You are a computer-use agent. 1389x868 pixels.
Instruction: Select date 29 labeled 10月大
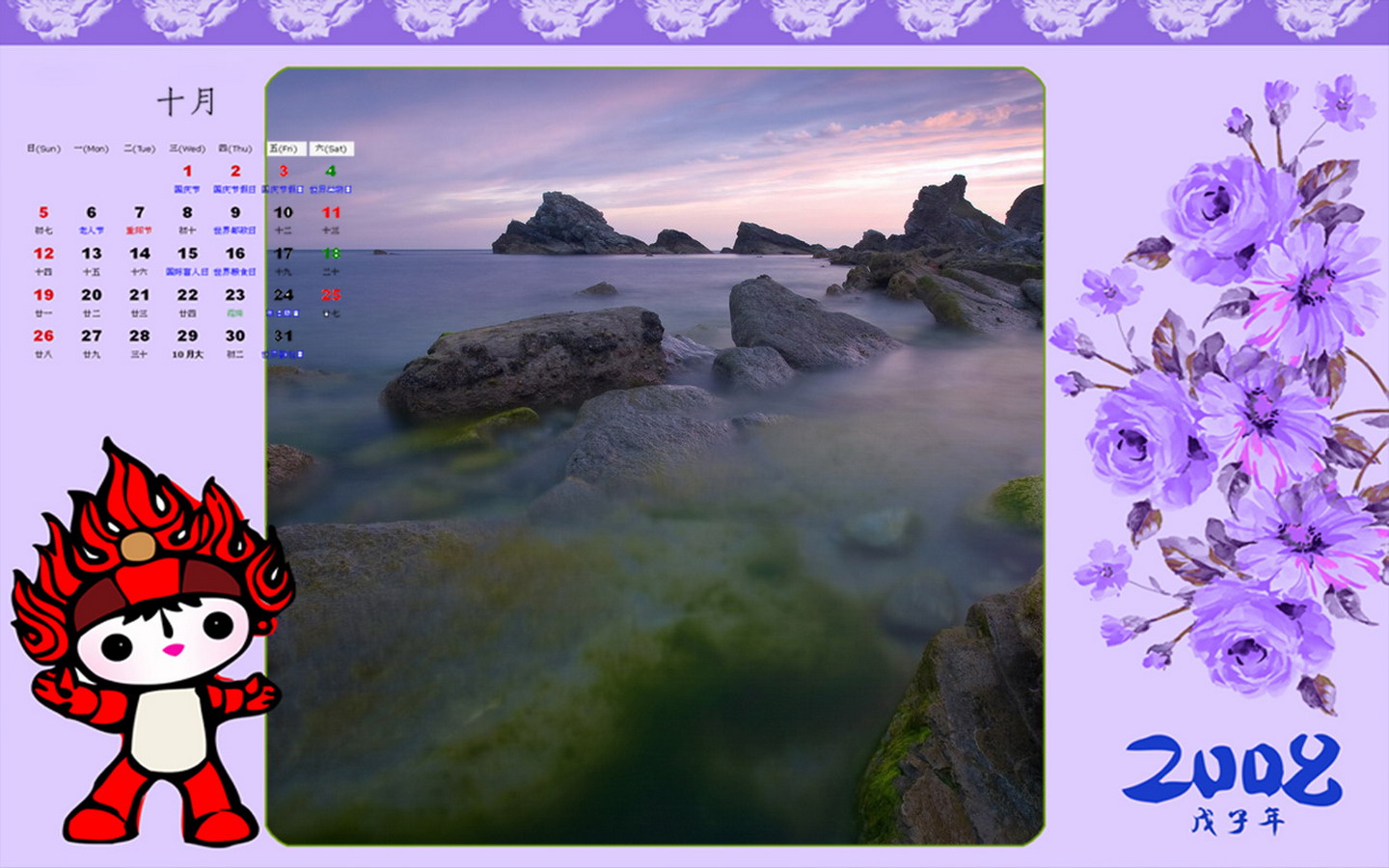pos(187,337)
